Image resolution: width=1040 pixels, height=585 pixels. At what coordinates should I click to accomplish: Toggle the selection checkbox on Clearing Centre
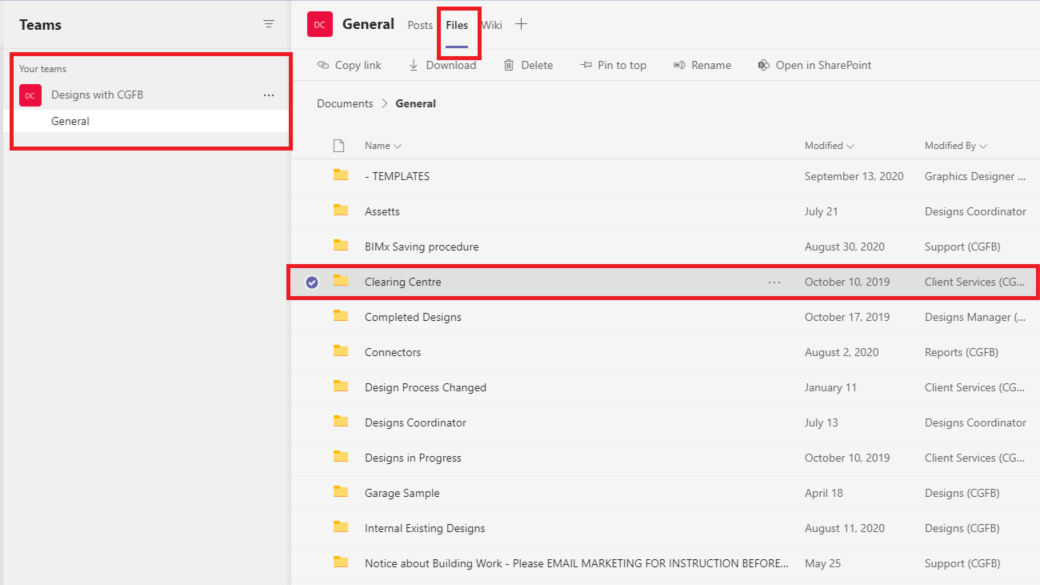(313, 281)
